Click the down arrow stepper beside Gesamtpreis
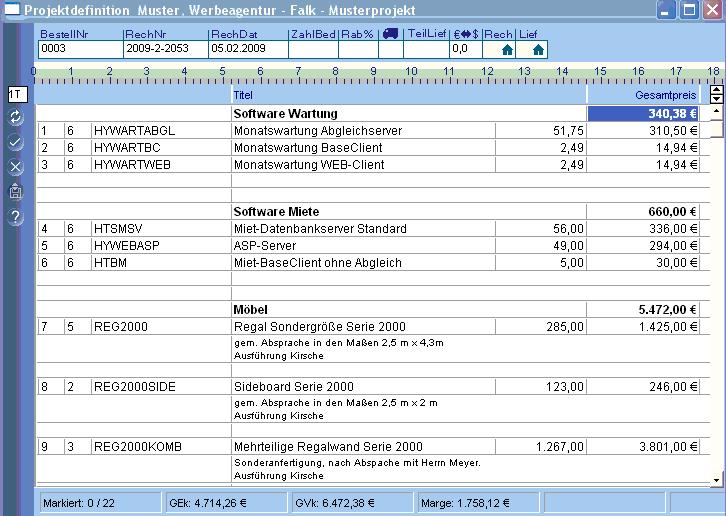The height and width of the screenshot is (516, 726). point(716,99)
